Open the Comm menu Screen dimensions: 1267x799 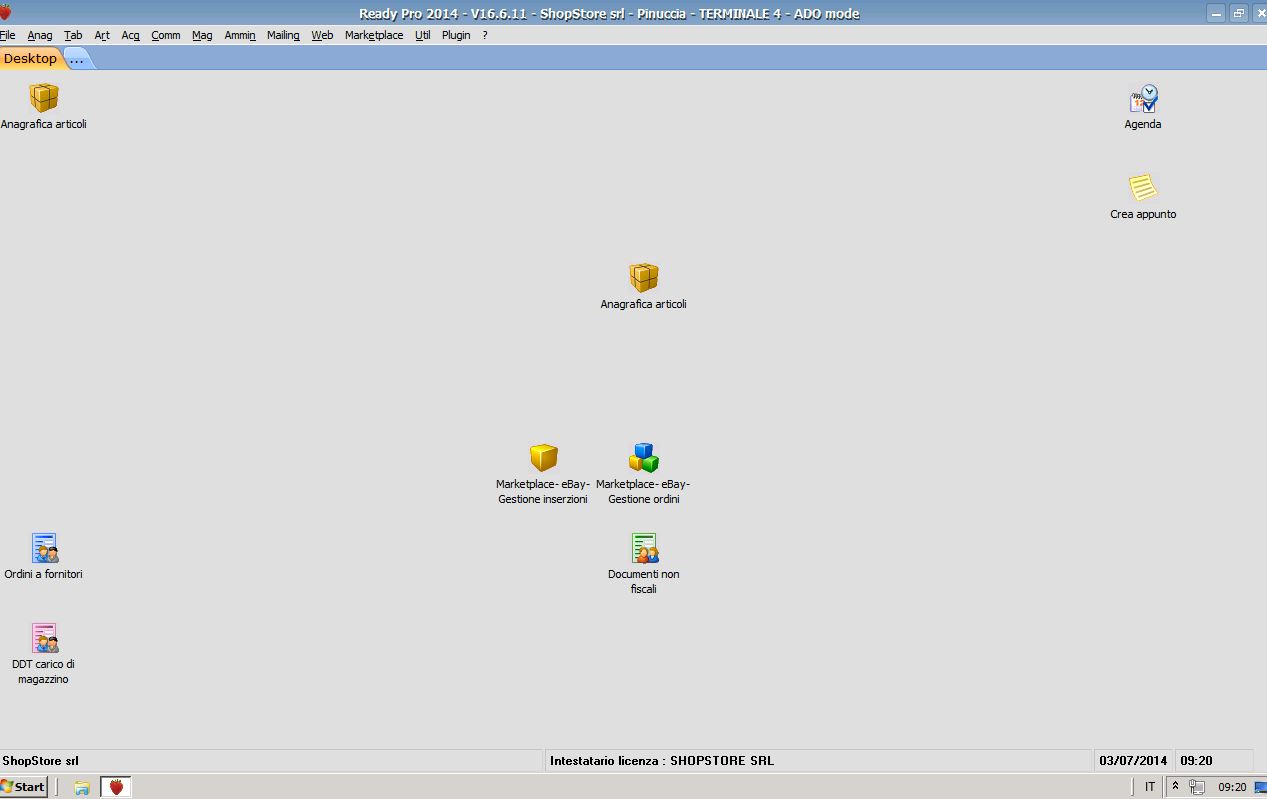tap(166, 35)
